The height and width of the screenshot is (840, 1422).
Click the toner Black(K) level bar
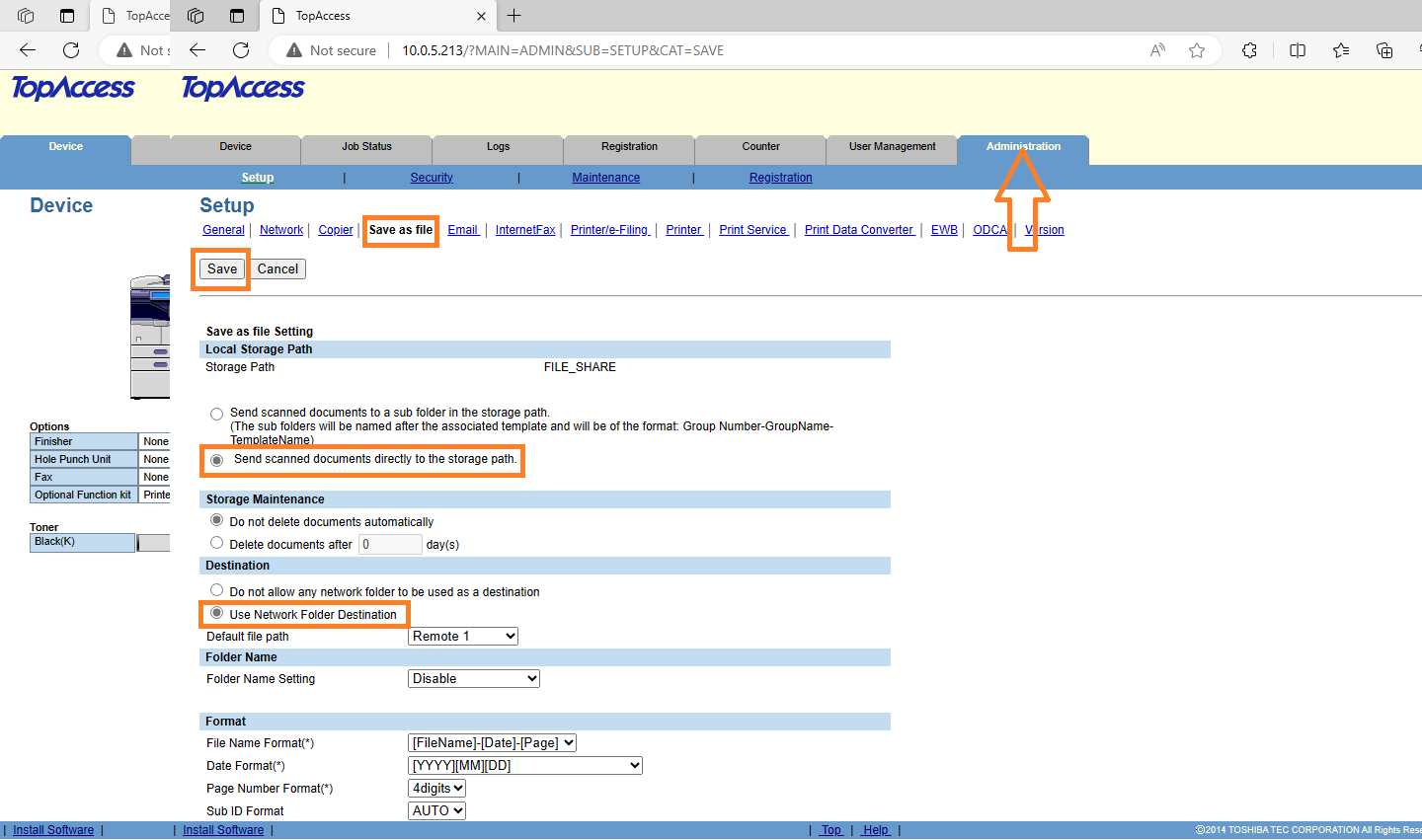pyautogui.click(x=153, y=543)
